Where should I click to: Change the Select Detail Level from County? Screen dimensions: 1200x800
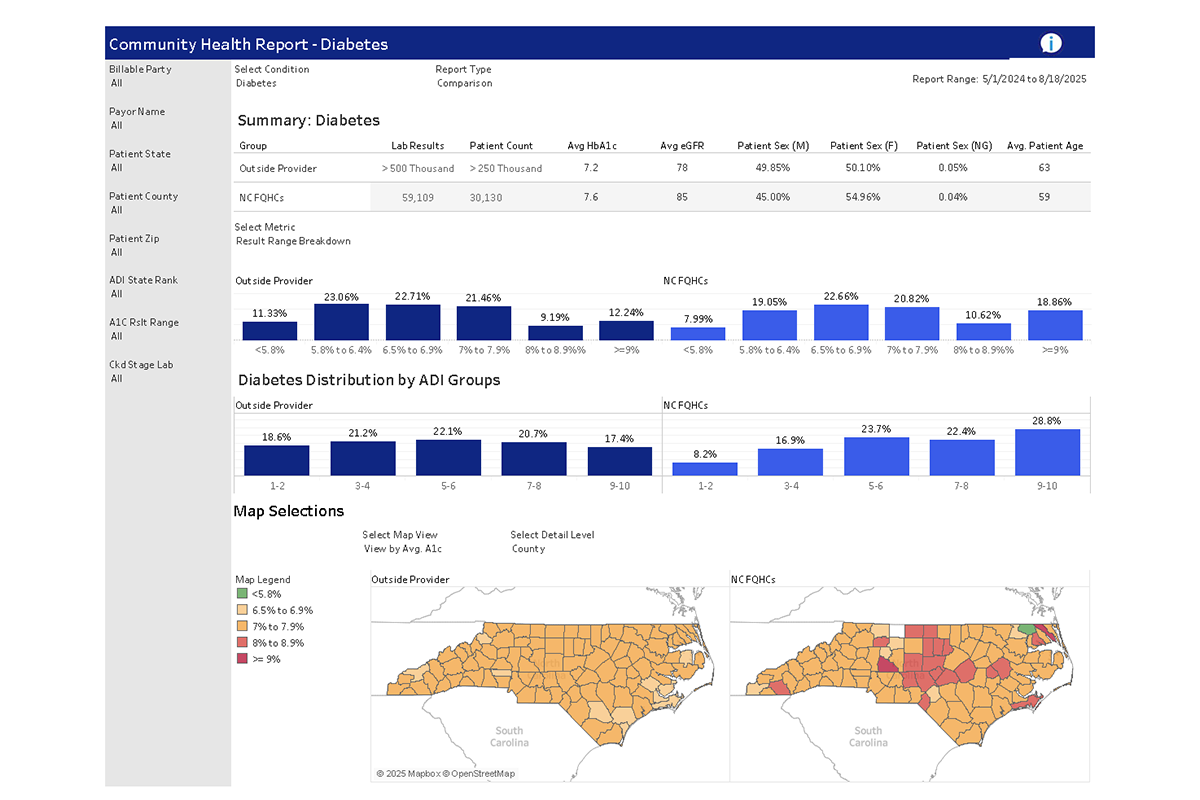click(528, 548)
